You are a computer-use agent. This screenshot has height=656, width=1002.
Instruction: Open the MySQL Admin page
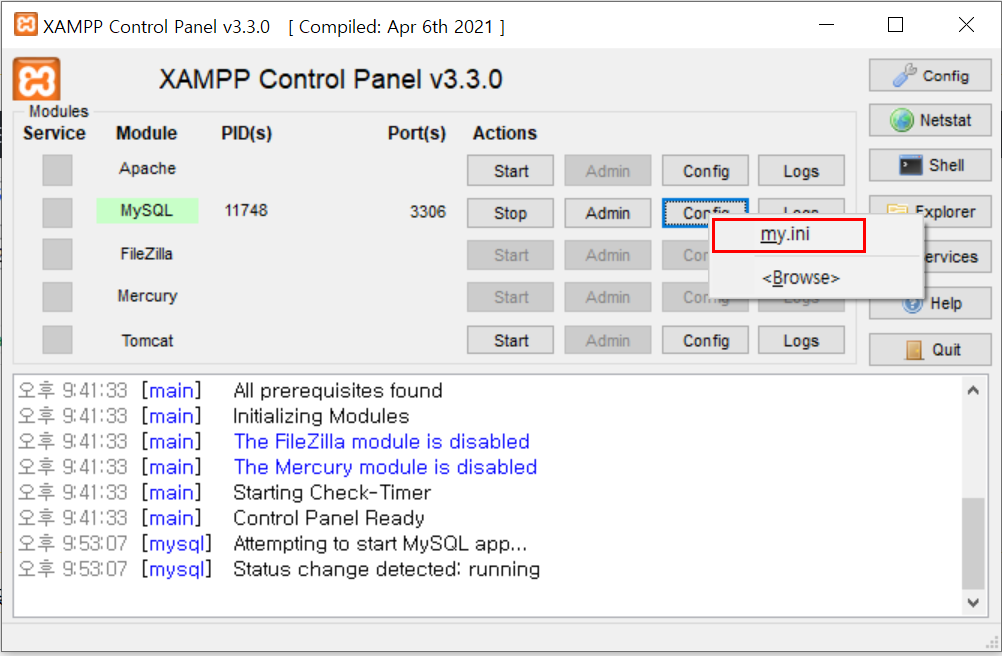pos(607,213)
